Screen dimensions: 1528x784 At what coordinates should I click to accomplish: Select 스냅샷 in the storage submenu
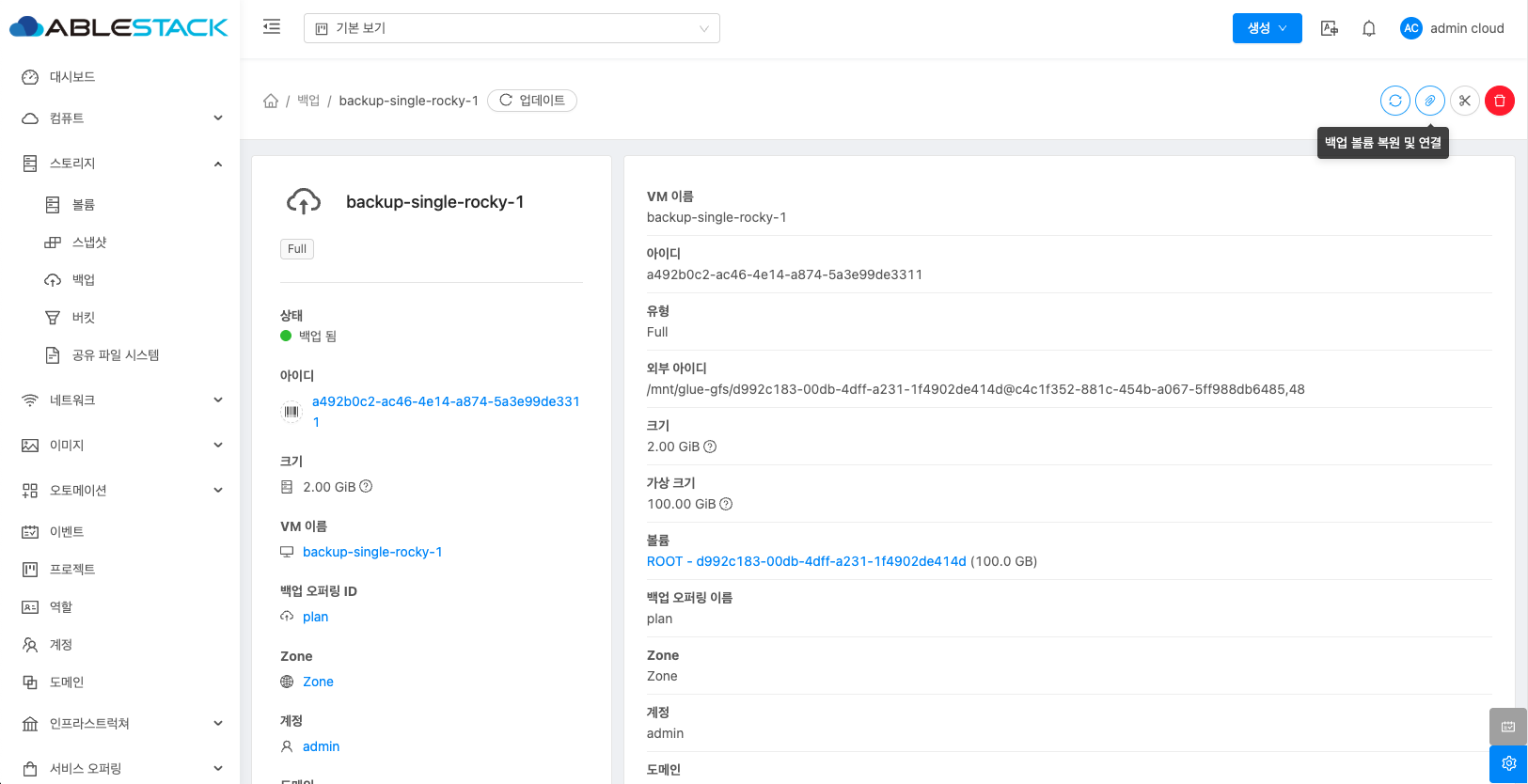[89, 243]
